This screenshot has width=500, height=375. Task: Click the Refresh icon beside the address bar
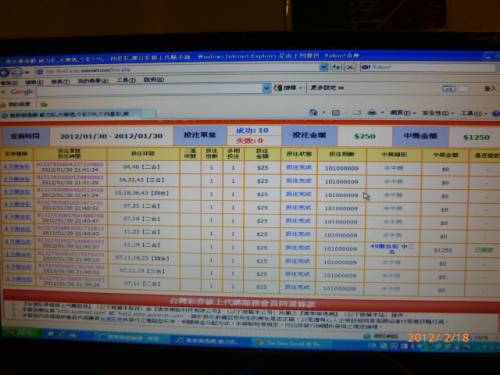336,68
